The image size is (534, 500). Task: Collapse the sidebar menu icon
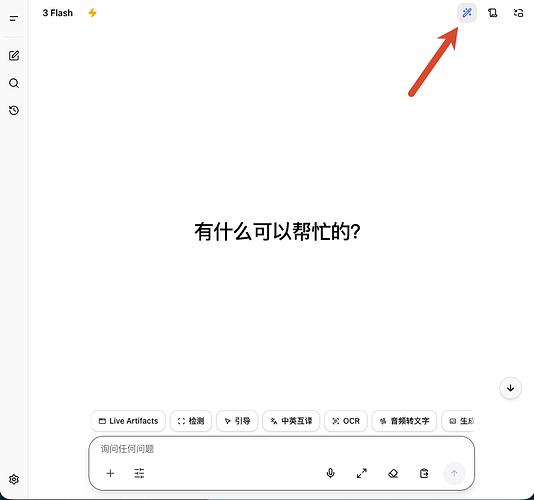coord(14,18)
